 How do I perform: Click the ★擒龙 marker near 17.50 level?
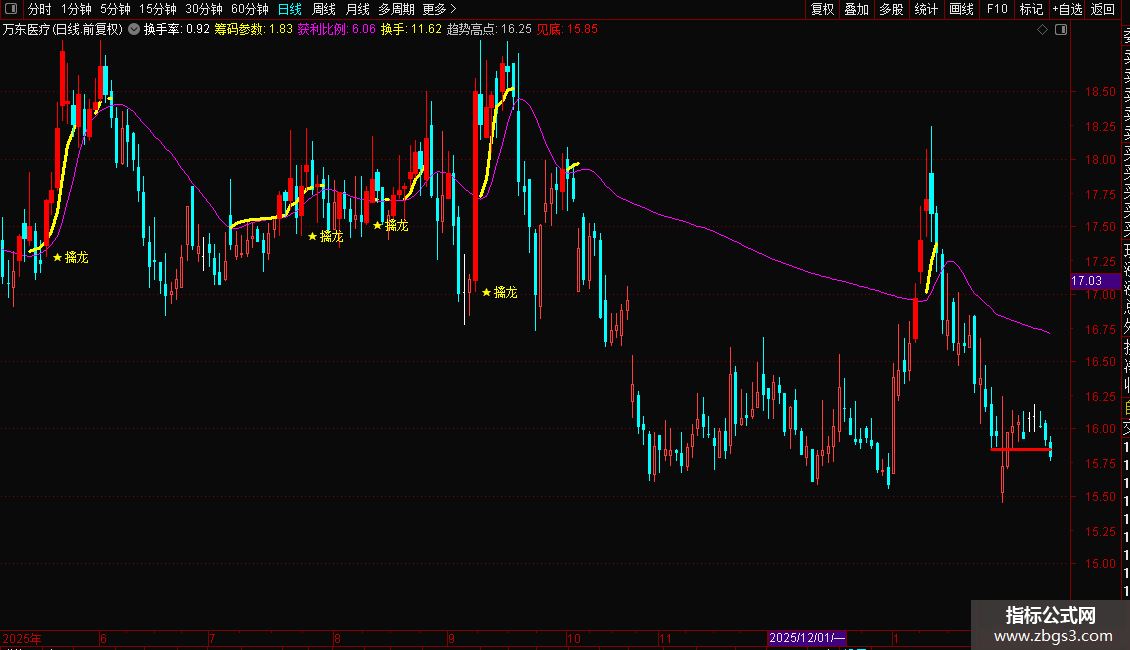(391, 226)
